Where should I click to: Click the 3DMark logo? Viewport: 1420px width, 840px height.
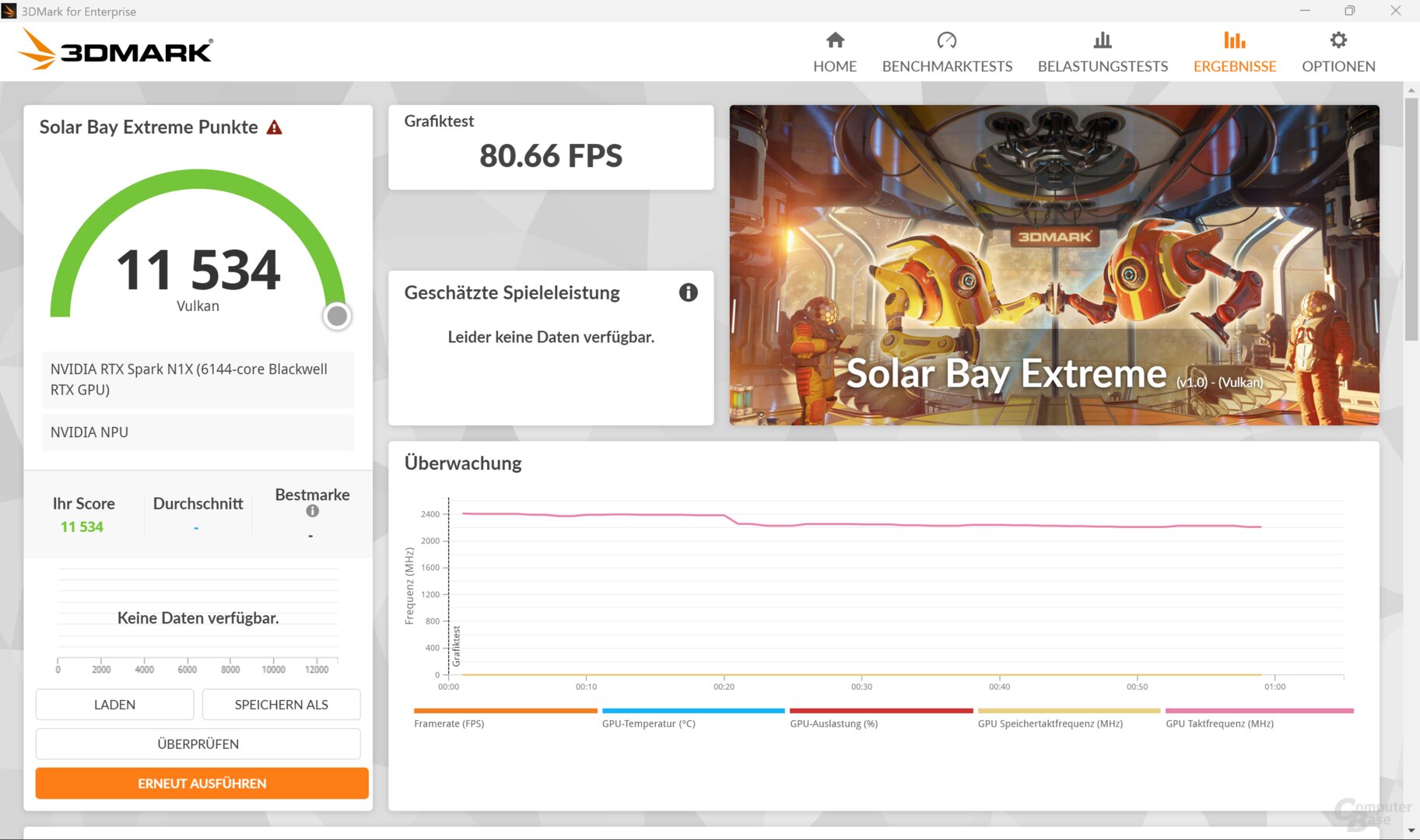point(115,50)
